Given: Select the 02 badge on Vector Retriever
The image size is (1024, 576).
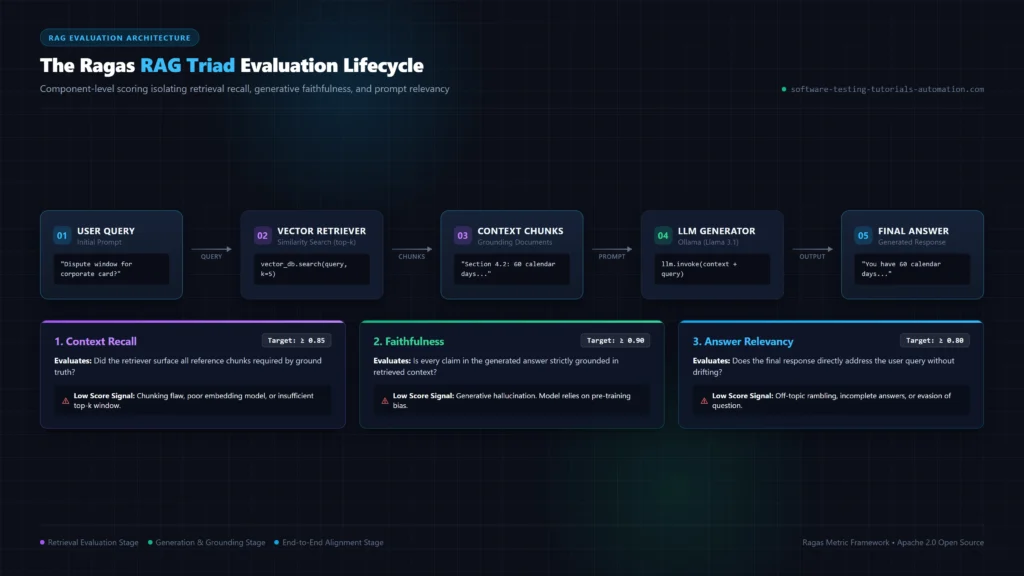Looking at the screenshot, I should [x=263, y=236].
